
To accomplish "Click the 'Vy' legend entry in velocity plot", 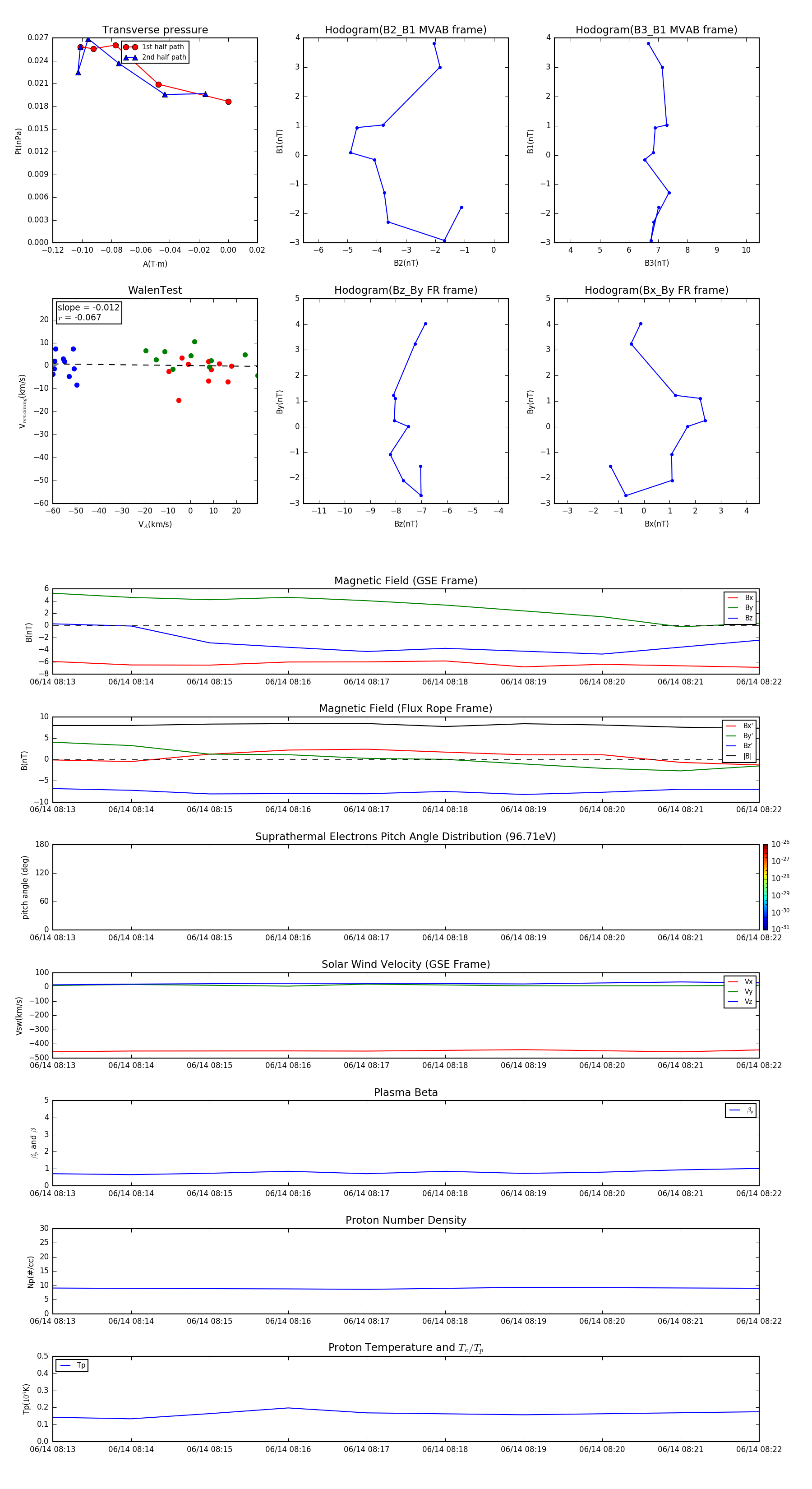I will tap(740, 991).
